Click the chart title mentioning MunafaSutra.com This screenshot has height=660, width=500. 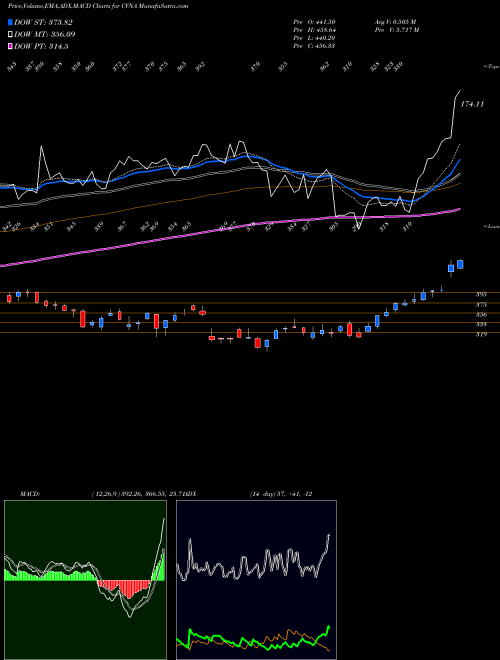[98, 6]
